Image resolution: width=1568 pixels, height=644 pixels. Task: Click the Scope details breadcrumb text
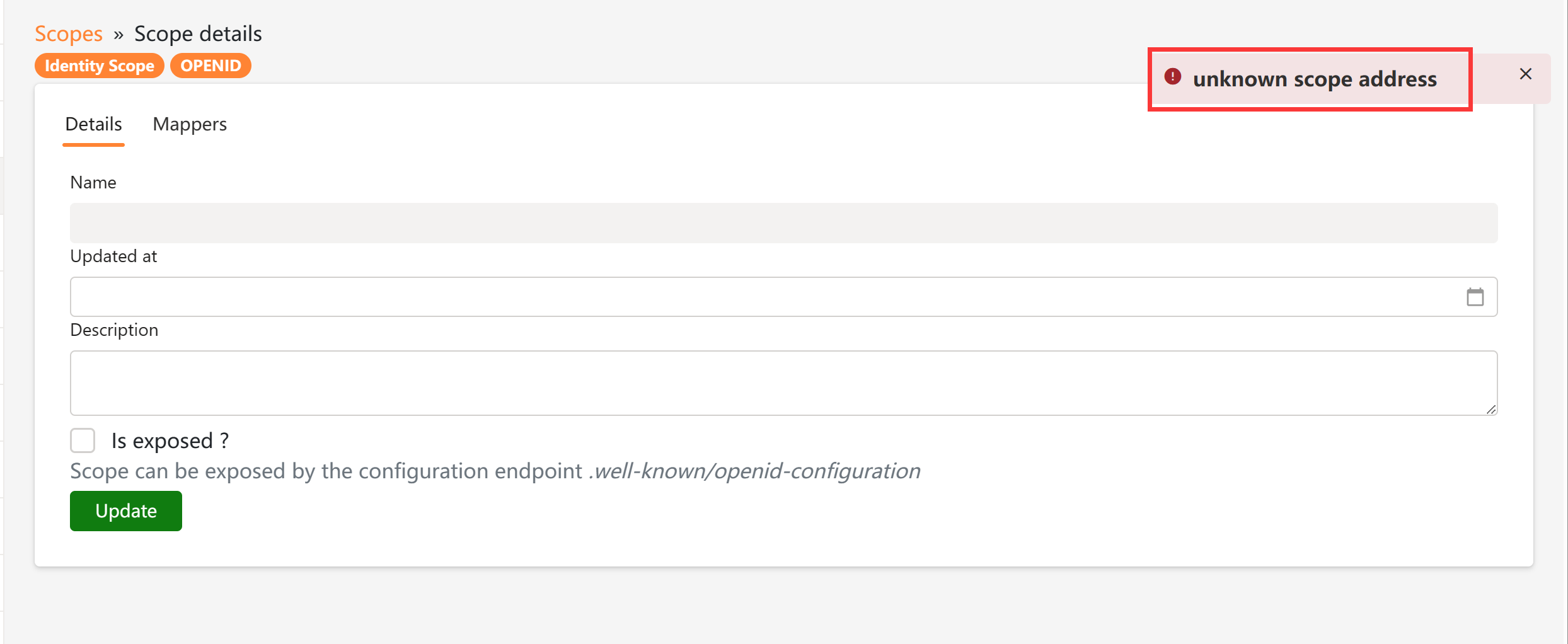[x=198, y=33]
